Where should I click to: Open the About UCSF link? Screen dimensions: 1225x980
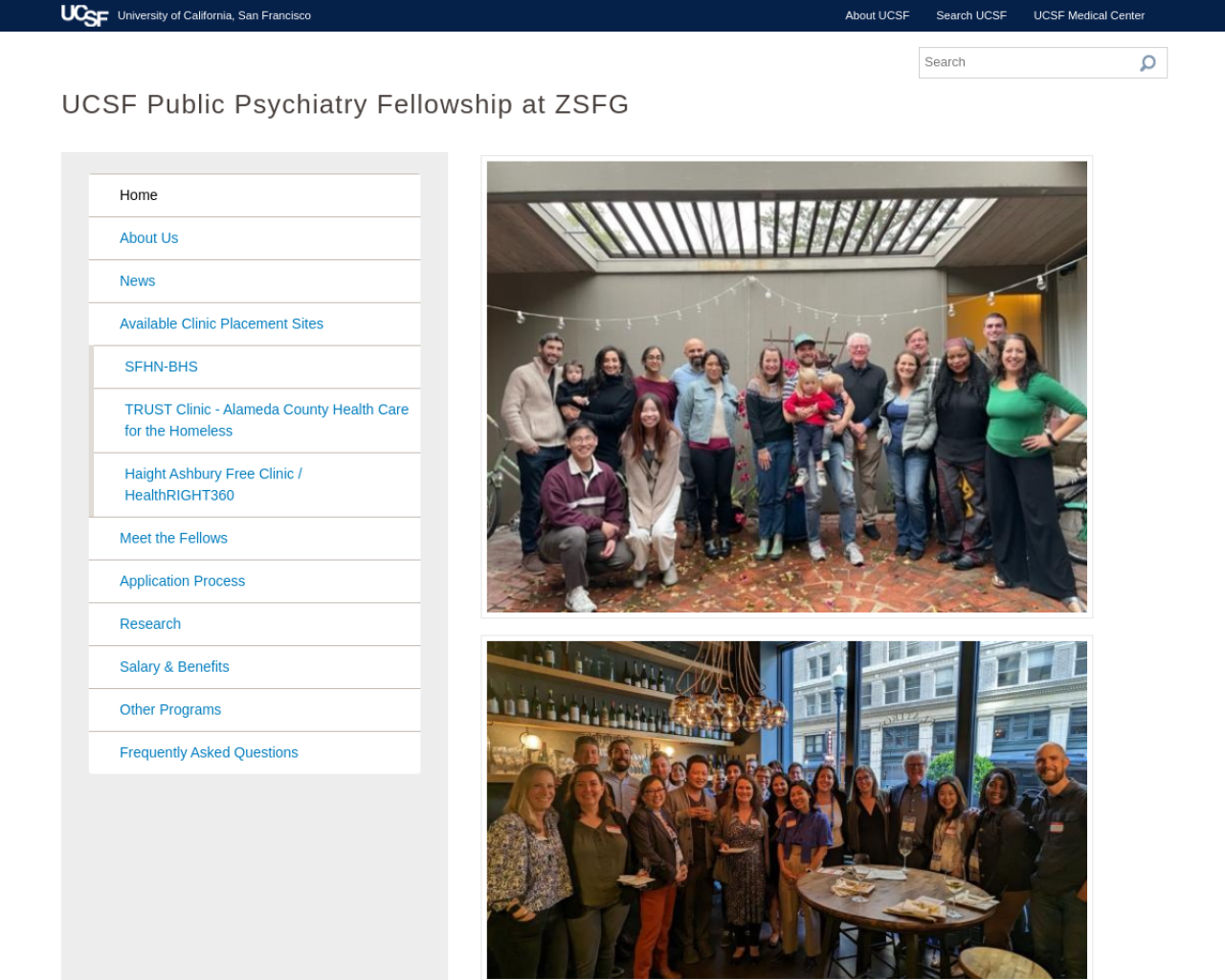click(877, 15)
